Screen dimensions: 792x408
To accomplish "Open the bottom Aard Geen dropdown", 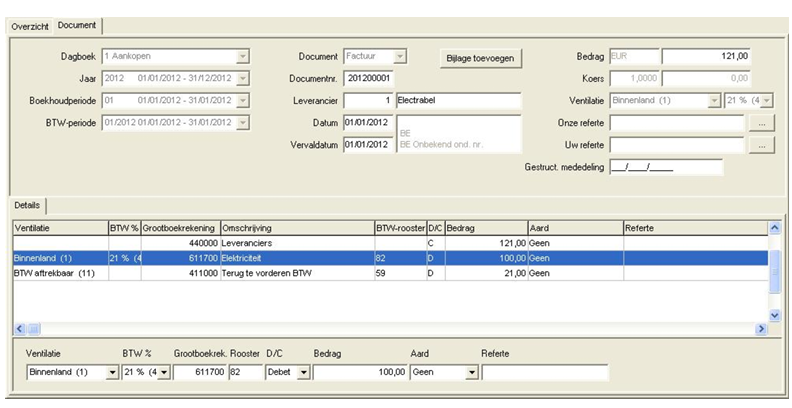I will tap(472, 373).
